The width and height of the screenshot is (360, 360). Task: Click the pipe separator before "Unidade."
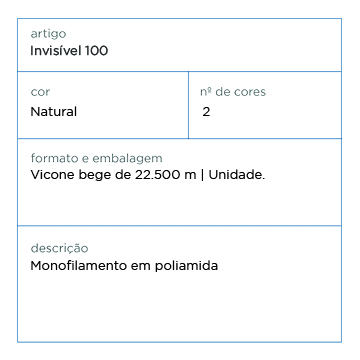[x=203, y=175]
